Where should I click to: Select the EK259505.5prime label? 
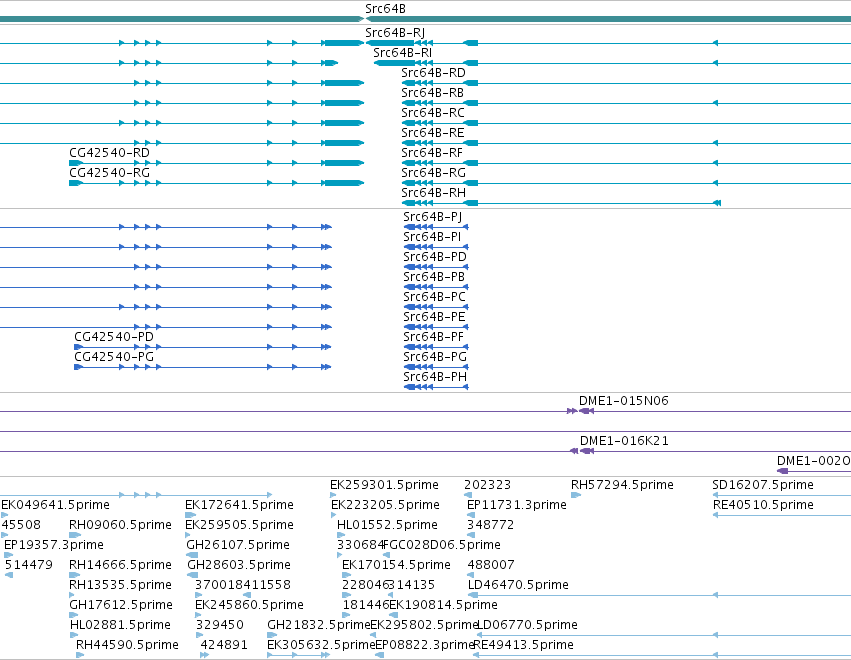click(x=239, y=525)
